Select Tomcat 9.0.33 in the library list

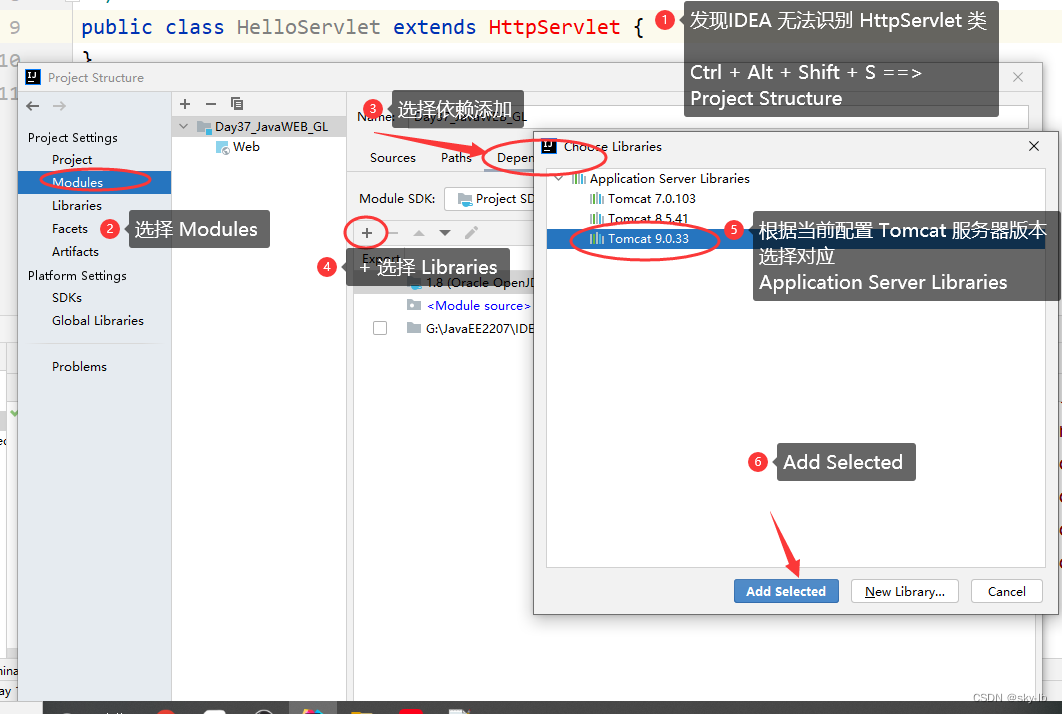(x=796, y=238)
